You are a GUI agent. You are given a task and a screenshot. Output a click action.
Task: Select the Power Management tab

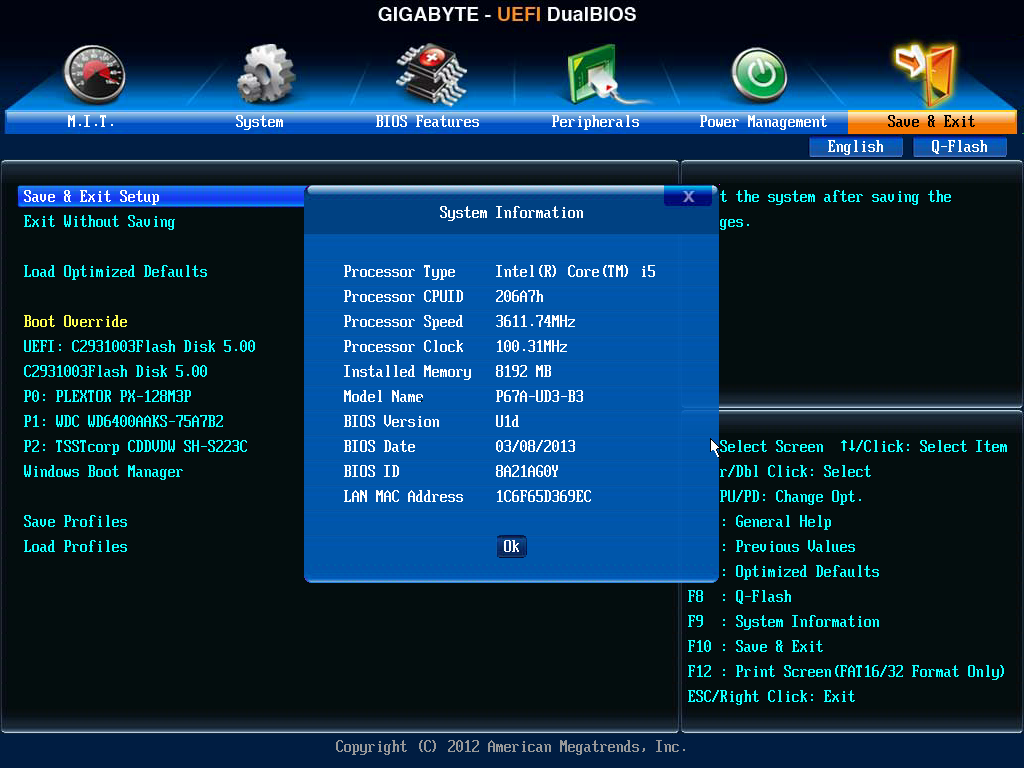(x=763, y=121)
